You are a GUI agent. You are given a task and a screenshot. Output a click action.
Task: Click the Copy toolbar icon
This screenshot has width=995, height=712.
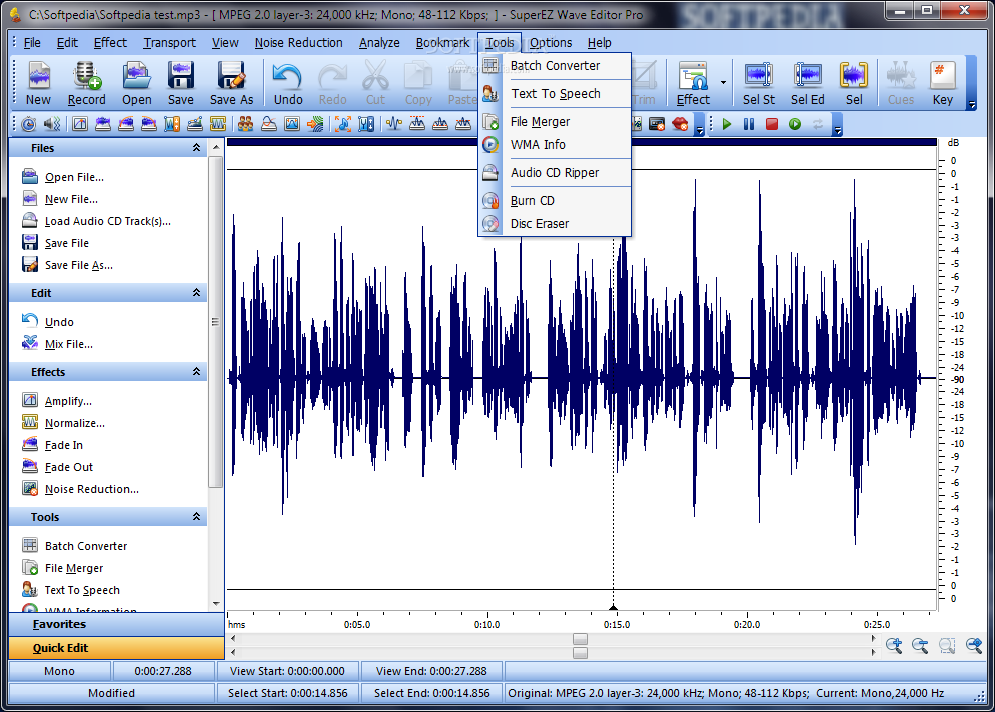tap(418, 83)
